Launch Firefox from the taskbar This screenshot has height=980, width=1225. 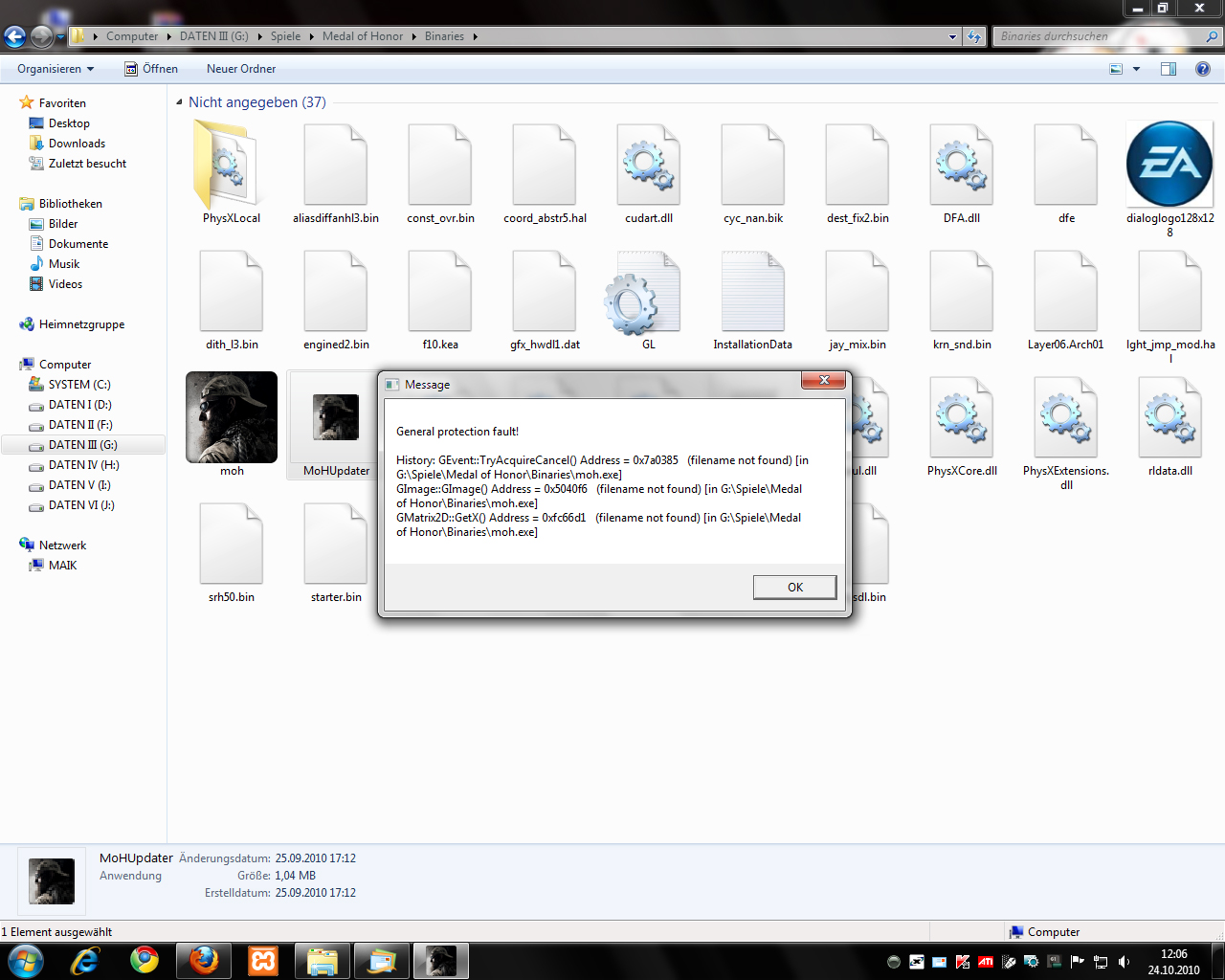204,960
